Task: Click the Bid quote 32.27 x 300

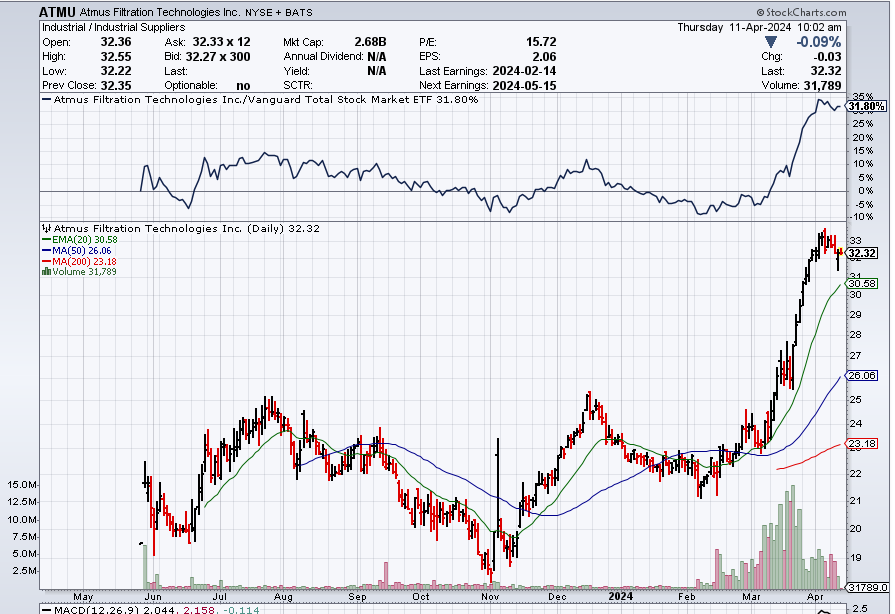Action: coord(218,56)
